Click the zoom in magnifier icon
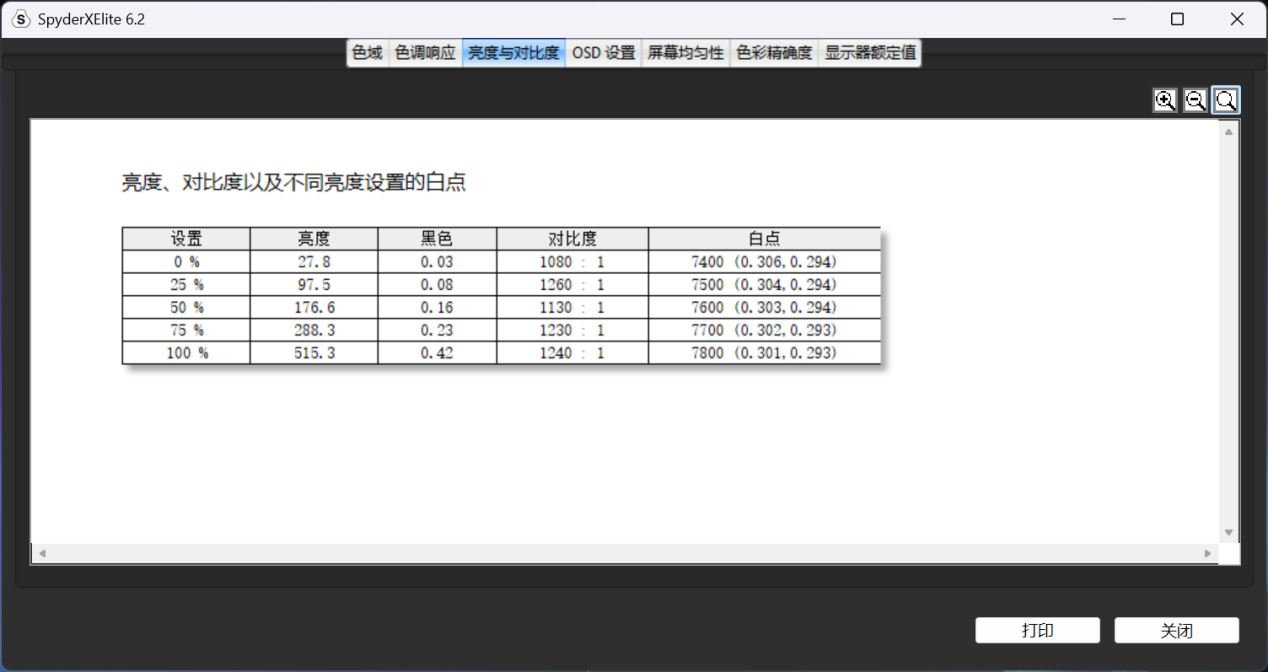This screenshot has width=1268, height=672. point(1165,100)
